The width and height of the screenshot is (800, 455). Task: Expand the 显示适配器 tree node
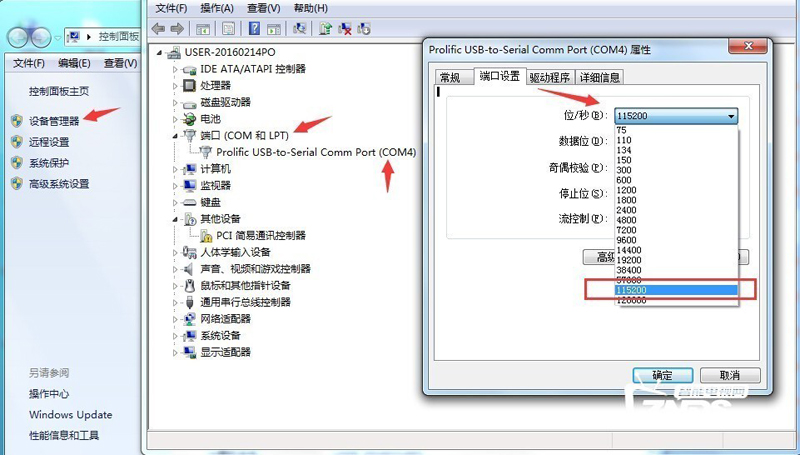[175, 352]
